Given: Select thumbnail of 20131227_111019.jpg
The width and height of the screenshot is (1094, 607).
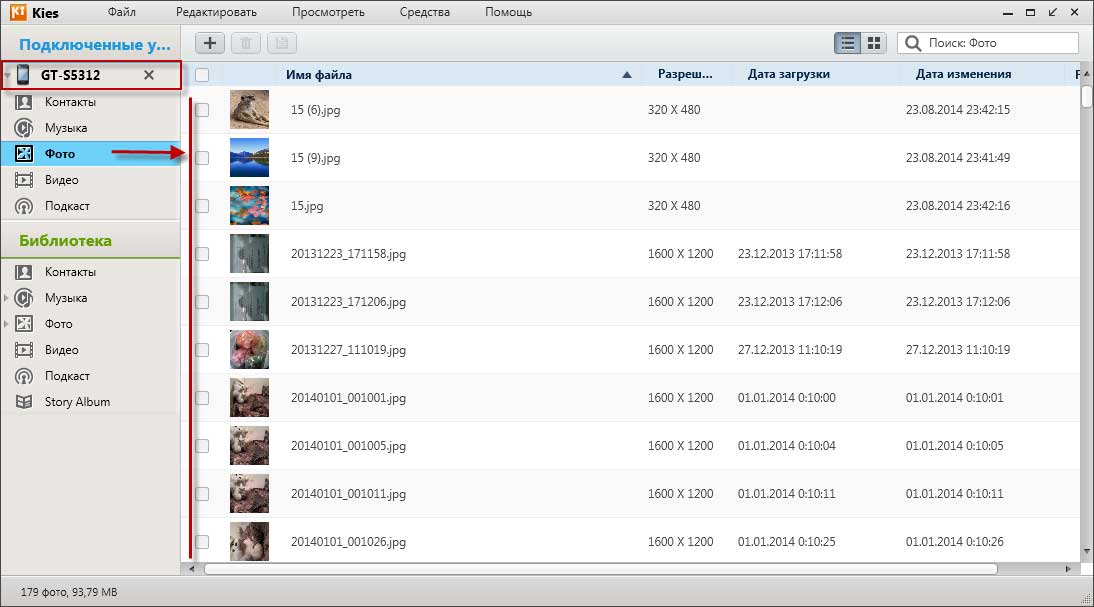Looking at the screenshot, I should [x=249, y=350].
